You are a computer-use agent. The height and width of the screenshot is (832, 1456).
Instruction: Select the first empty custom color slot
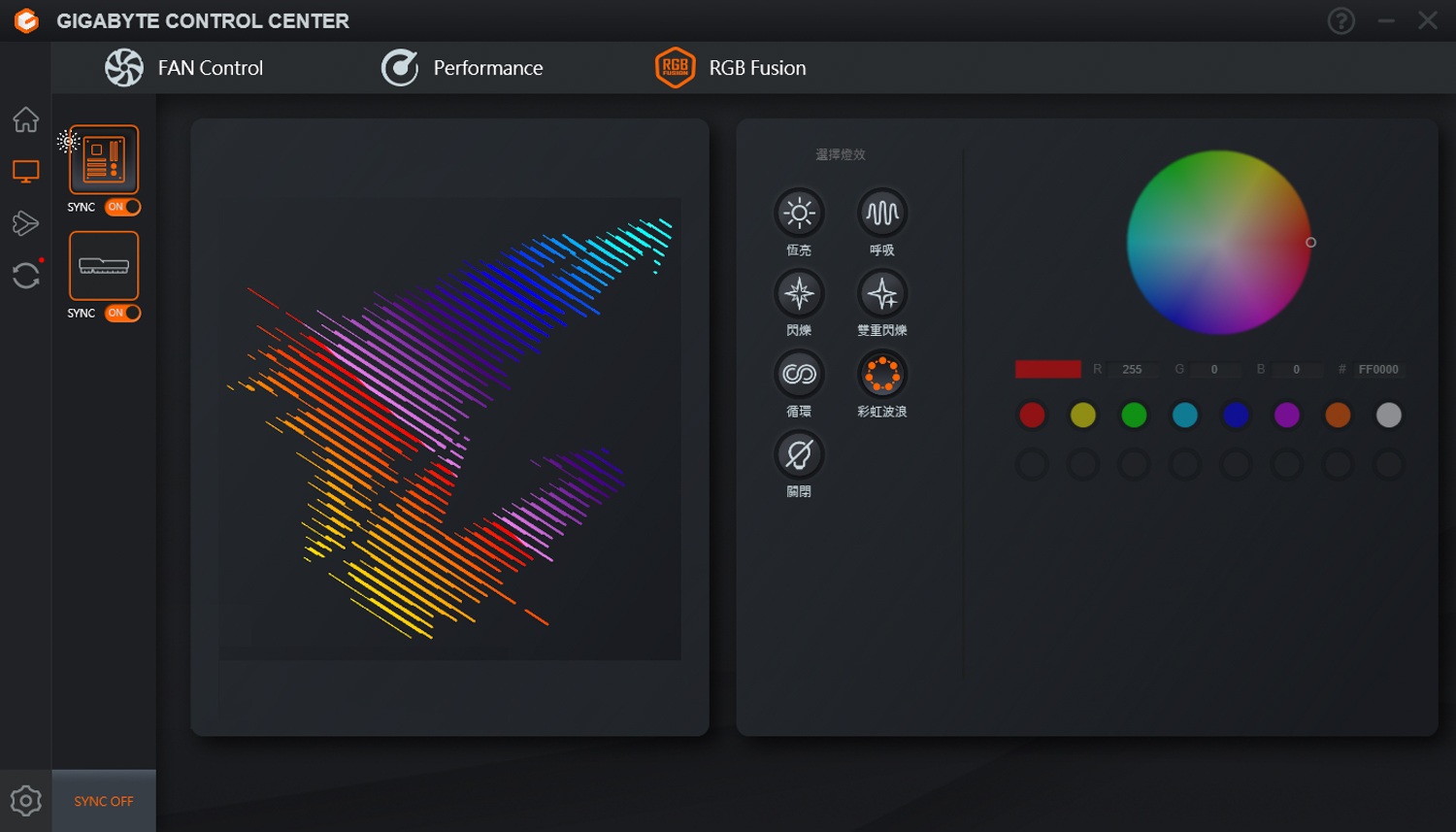[1032, 465]
